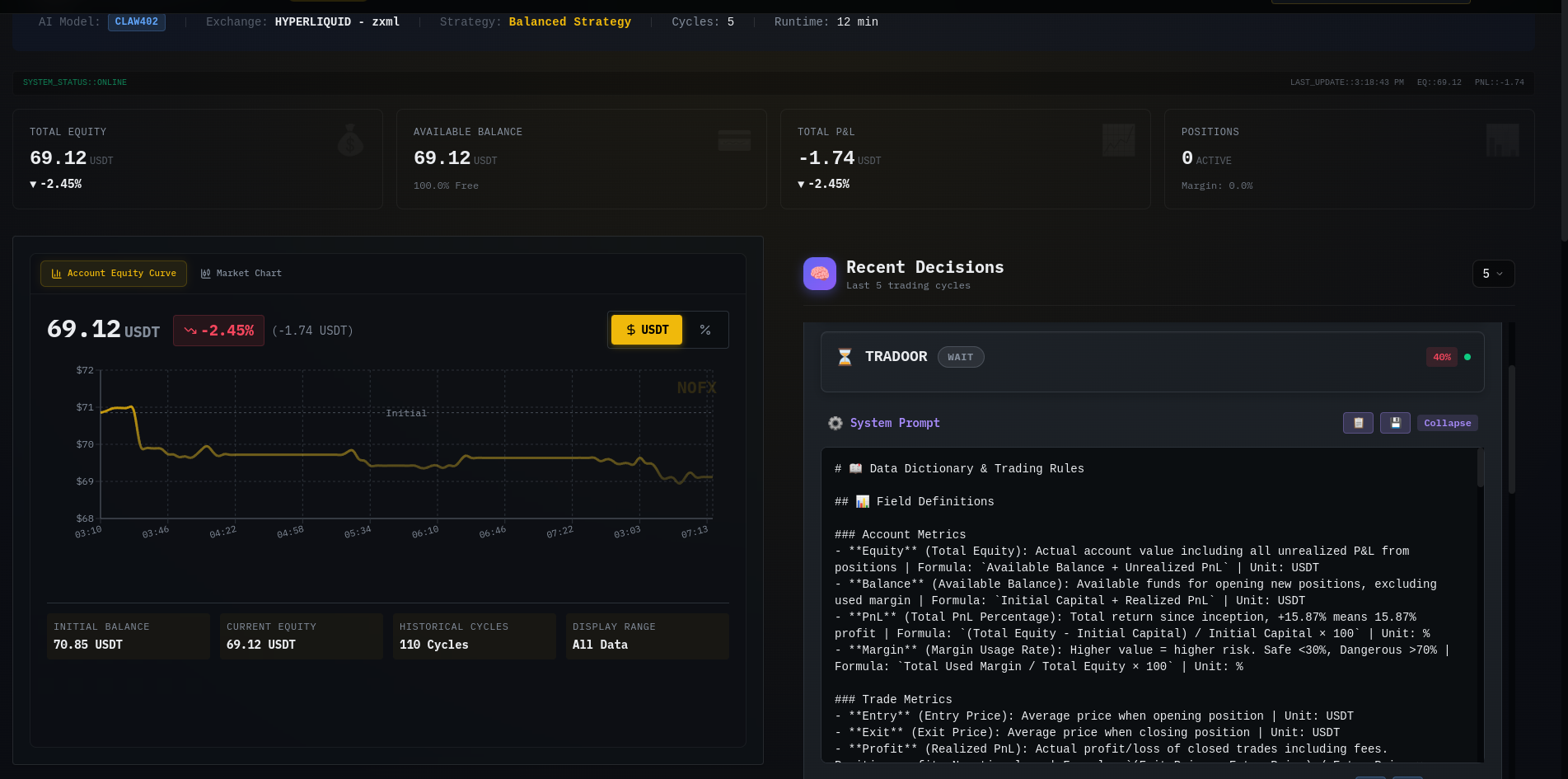Click the Recent Decisions panel scrollbar

click(1512, 429)
